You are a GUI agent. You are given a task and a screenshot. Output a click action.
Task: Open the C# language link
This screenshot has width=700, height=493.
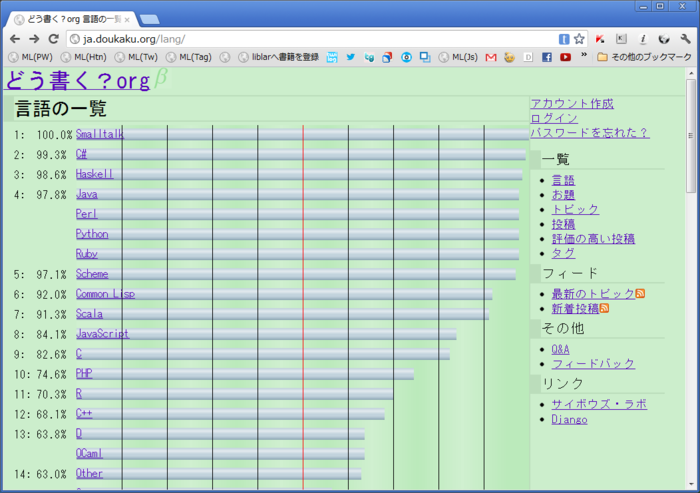pos(81,154)
